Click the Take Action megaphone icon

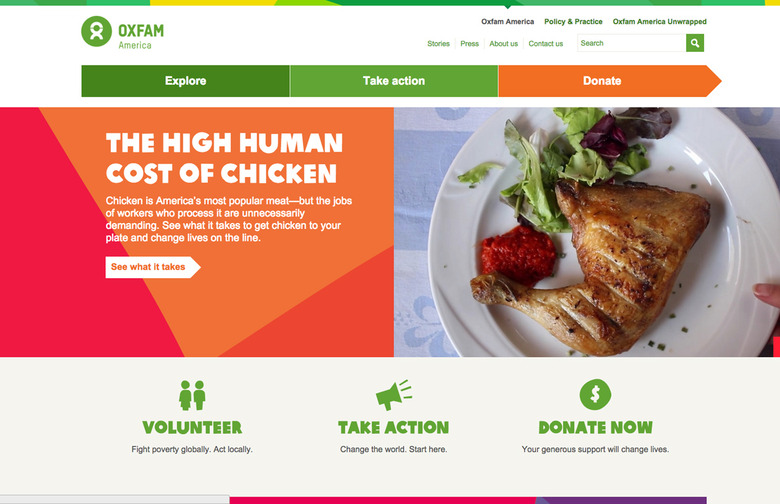393,395
